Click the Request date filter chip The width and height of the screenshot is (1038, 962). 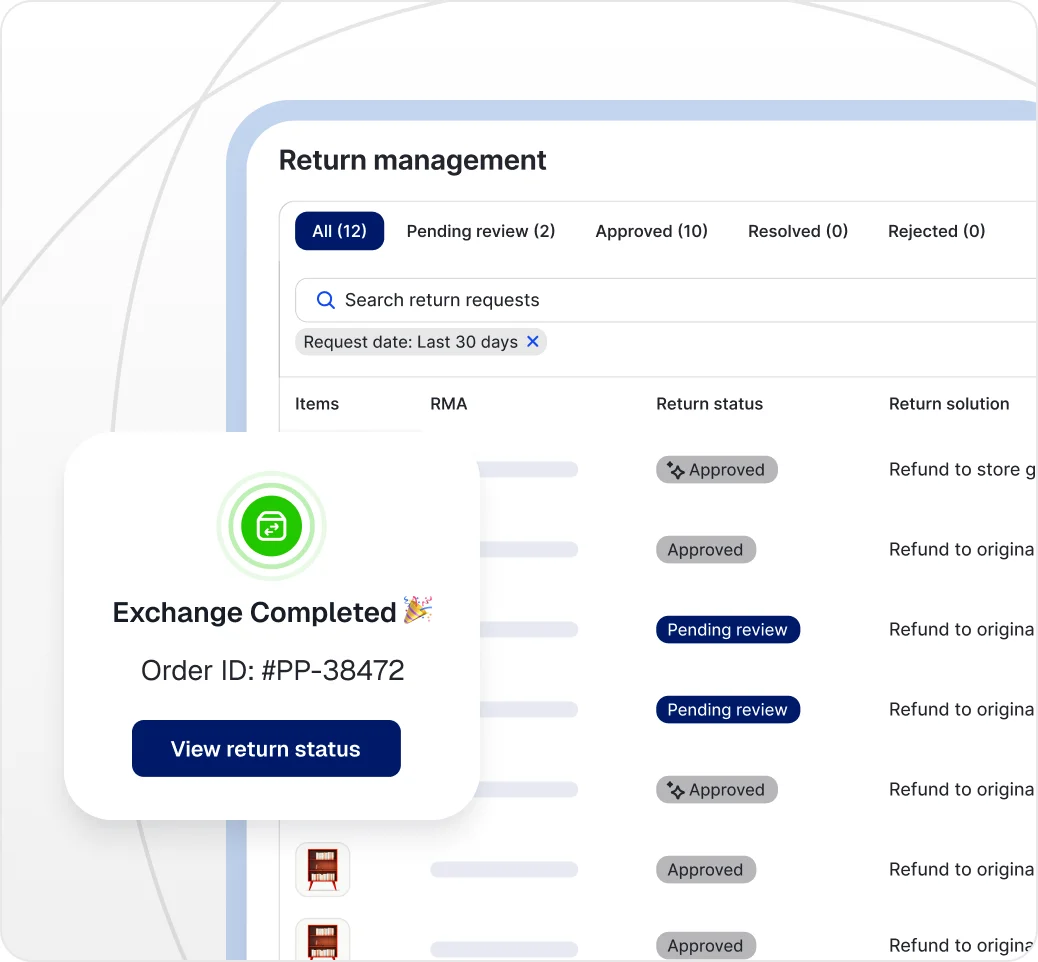[420, 342]
